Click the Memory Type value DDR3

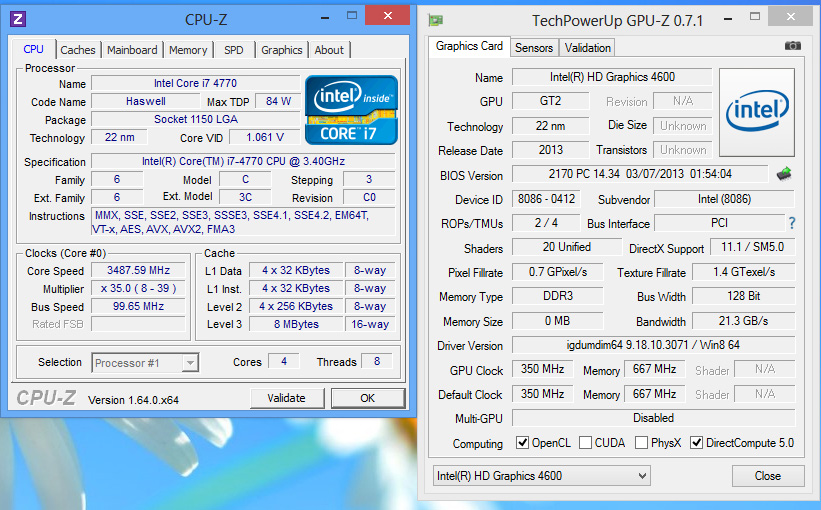[x=558, y=296]
